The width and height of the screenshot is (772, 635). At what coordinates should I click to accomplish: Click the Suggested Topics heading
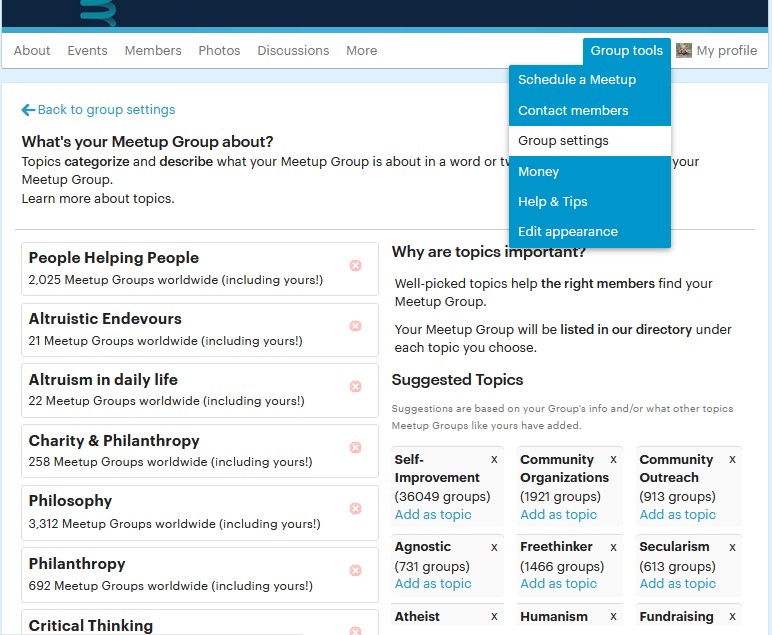point(457,380)
